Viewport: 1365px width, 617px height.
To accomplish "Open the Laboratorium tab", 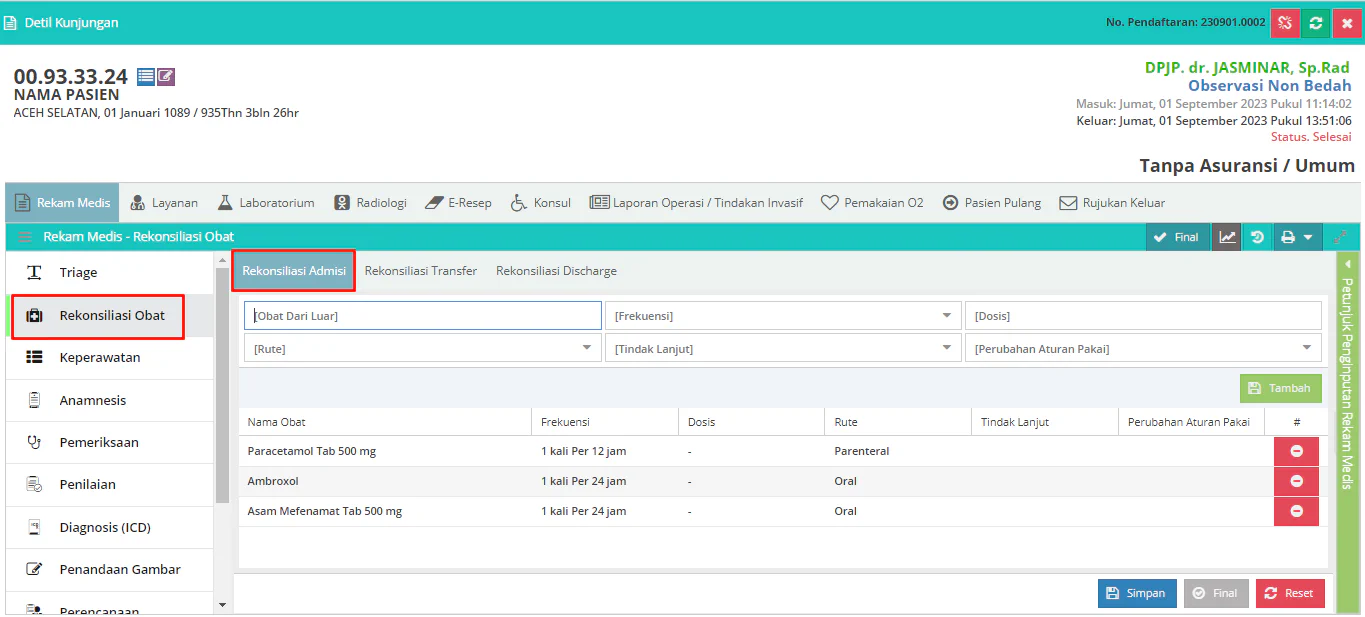I will point(266,203).
